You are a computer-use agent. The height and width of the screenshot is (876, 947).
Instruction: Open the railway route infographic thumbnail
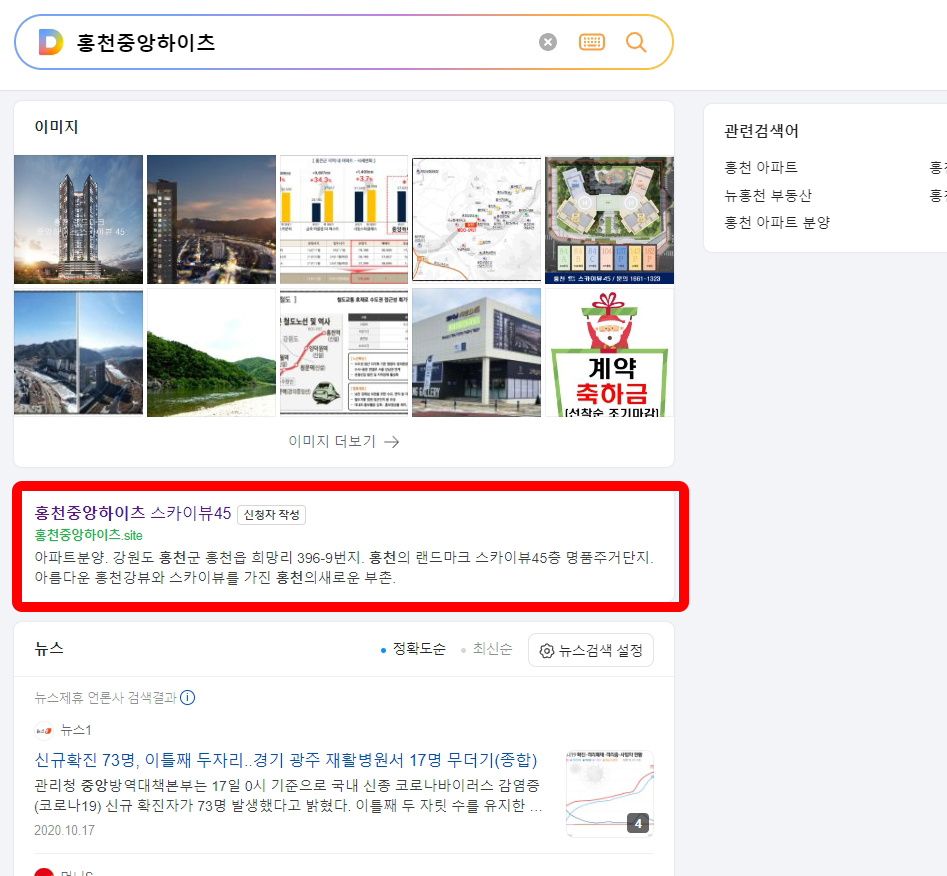click(x=344, y=352)
